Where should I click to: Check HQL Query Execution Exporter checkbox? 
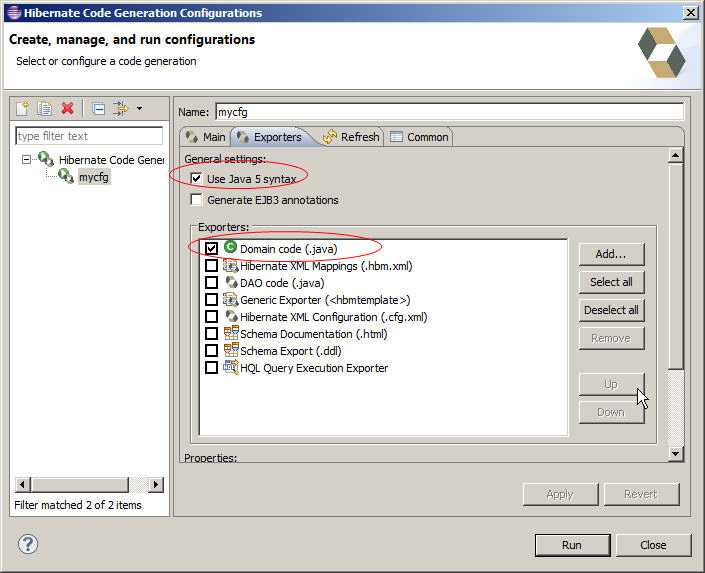click(x=211, y=367)
